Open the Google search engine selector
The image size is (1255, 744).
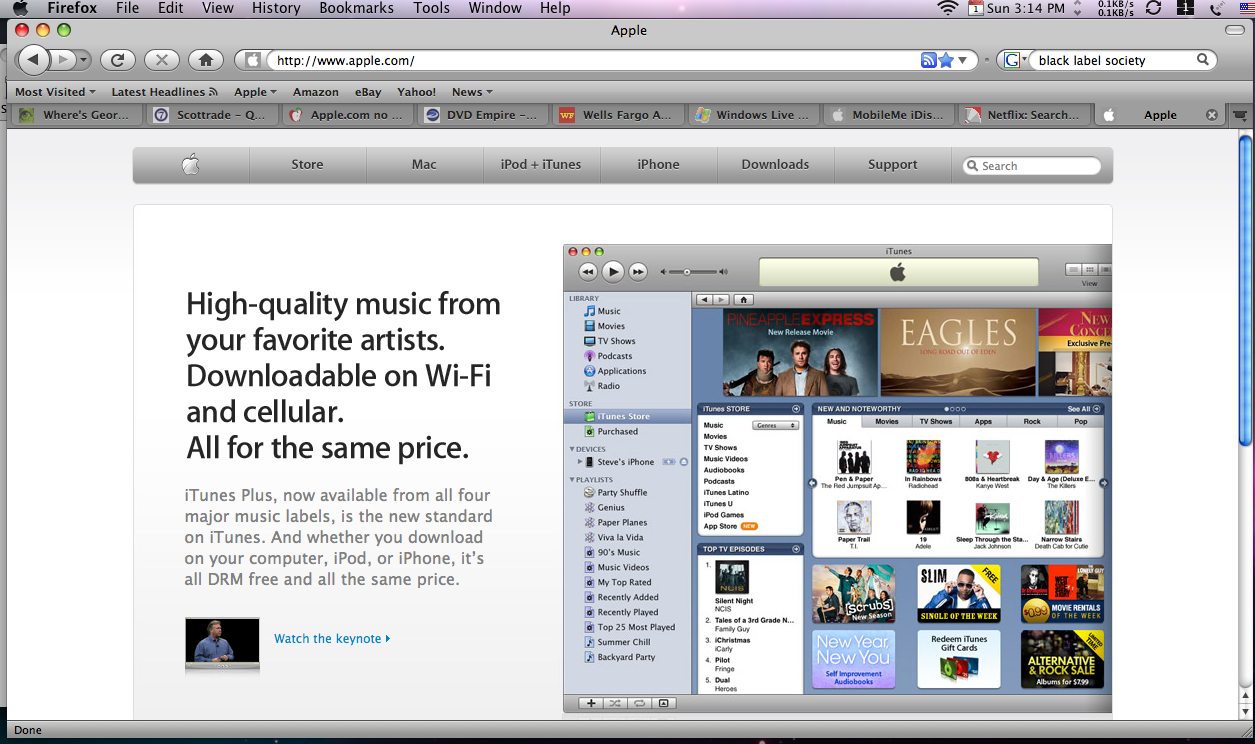(1016, 60)
